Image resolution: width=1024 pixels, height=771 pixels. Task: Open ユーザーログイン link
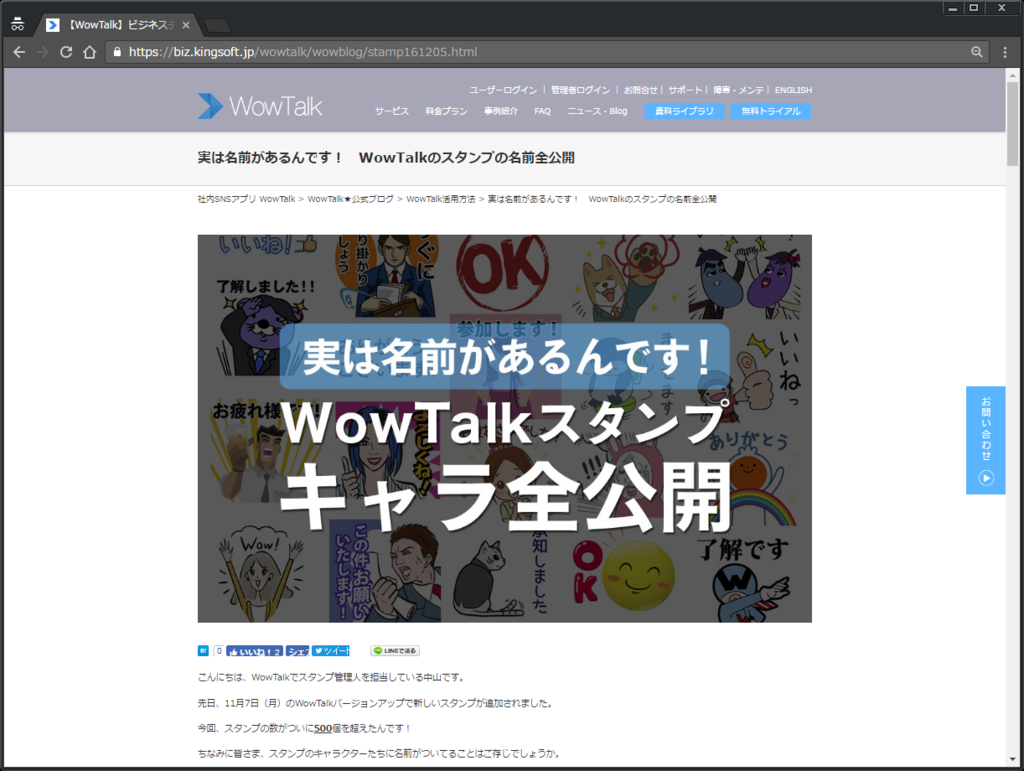[x=503, y=90]
